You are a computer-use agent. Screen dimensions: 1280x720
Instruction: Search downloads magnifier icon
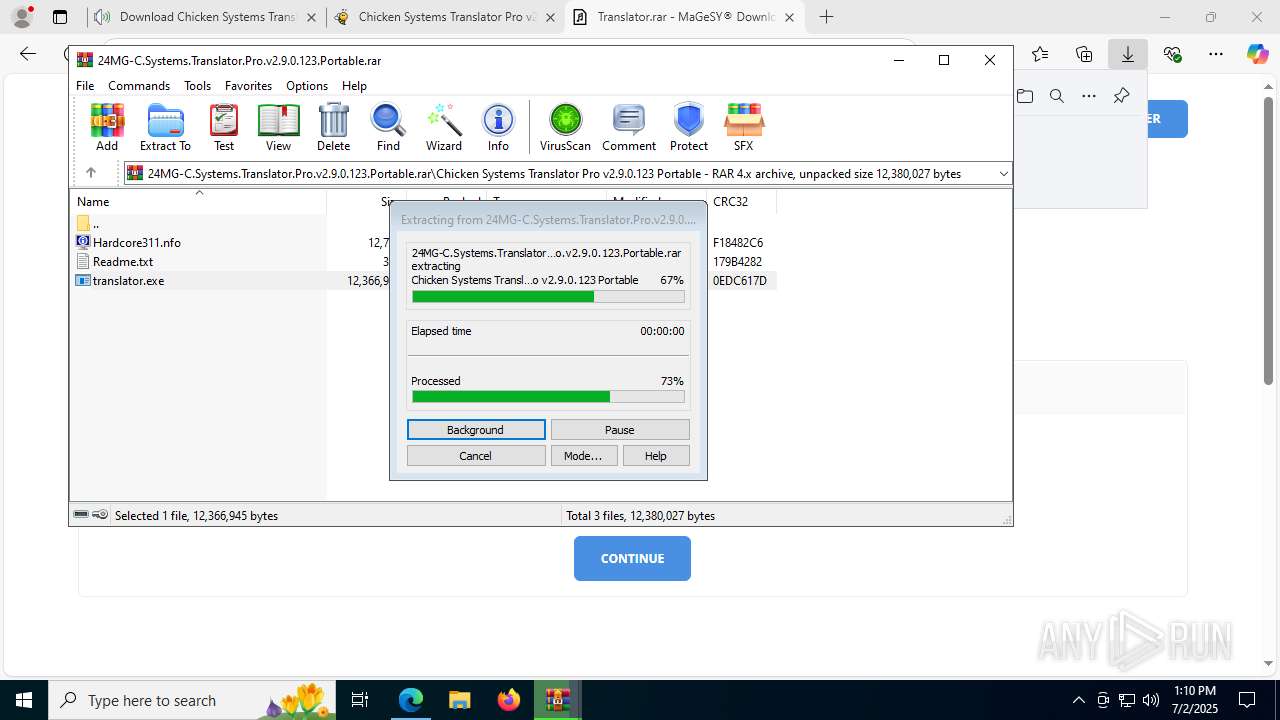(x=1057, y=96)
